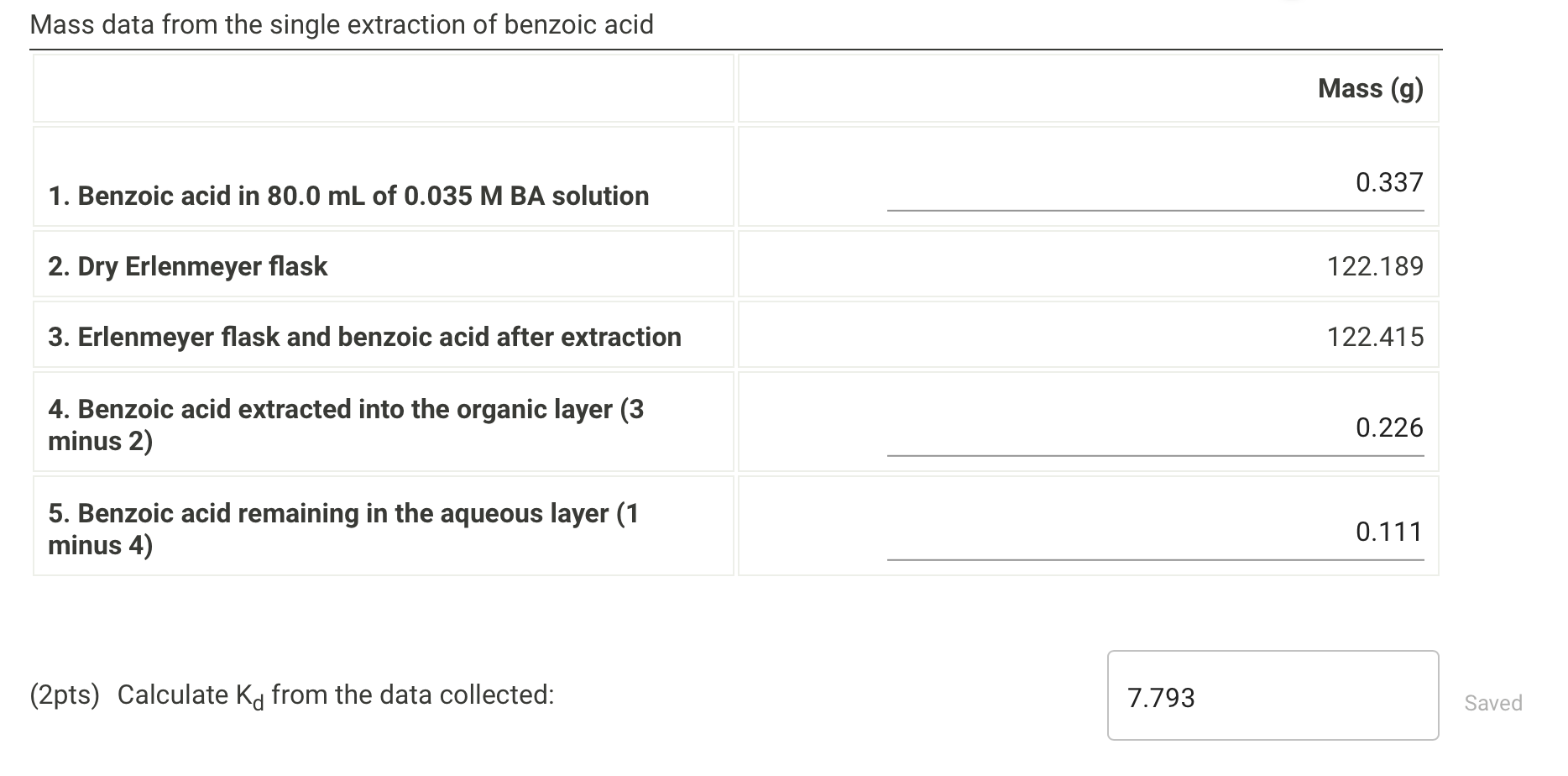Click the Mass (g) column header
The image size is (1568, 776).
click(1370, 87)
